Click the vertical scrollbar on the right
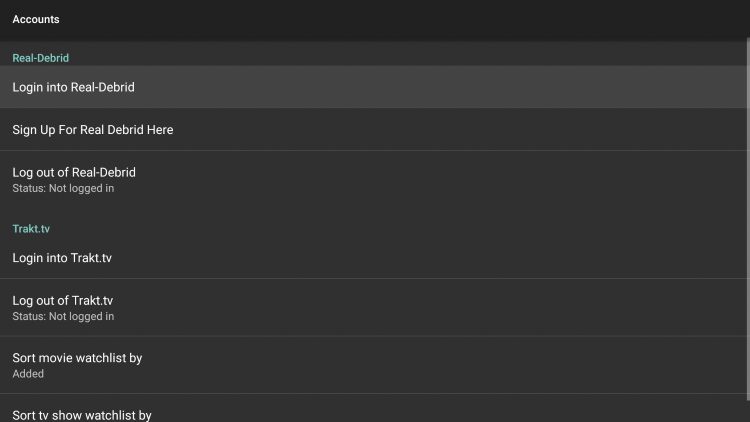750x422 pixels. pos(748,220)
